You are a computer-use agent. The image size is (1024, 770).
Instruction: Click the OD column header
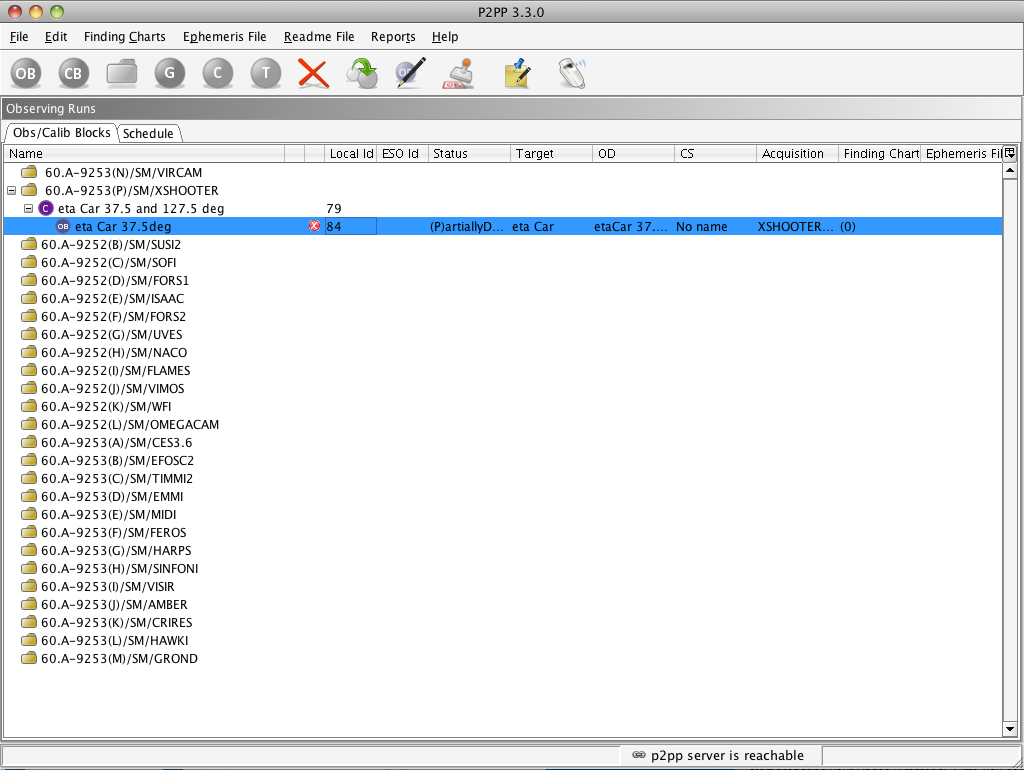(x=633, y=153)
